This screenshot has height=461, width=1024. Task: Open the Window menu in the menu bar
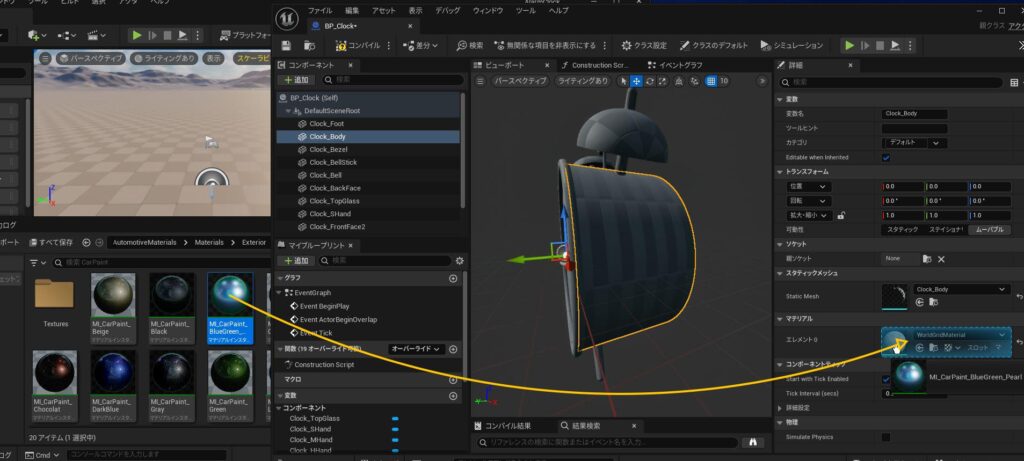[x=487, y=10]
